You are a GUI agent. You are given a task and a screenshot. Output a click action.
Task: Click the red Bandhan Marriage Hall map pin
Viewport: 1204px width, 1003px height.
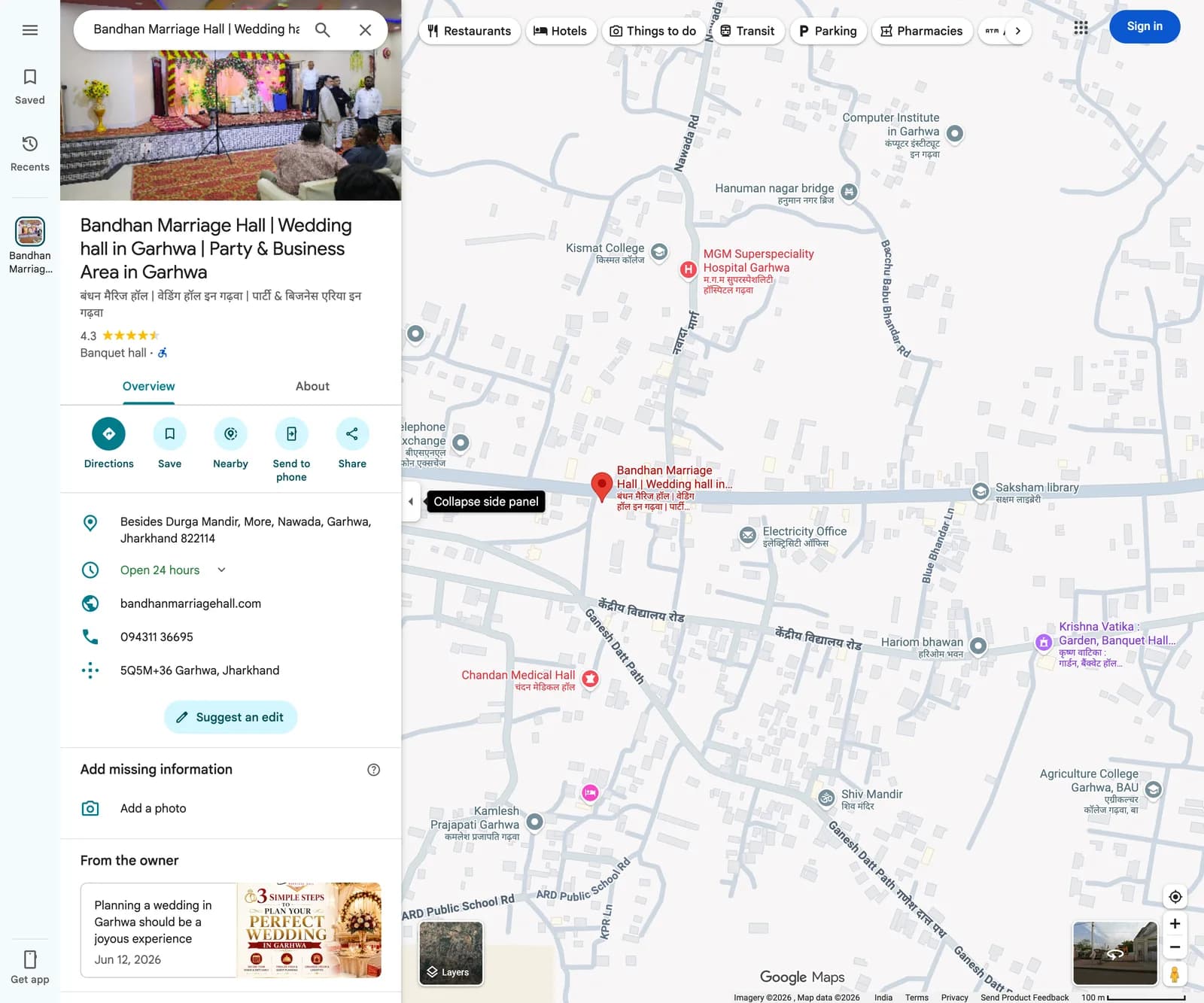pyautogui.click(x=602, y=487)
